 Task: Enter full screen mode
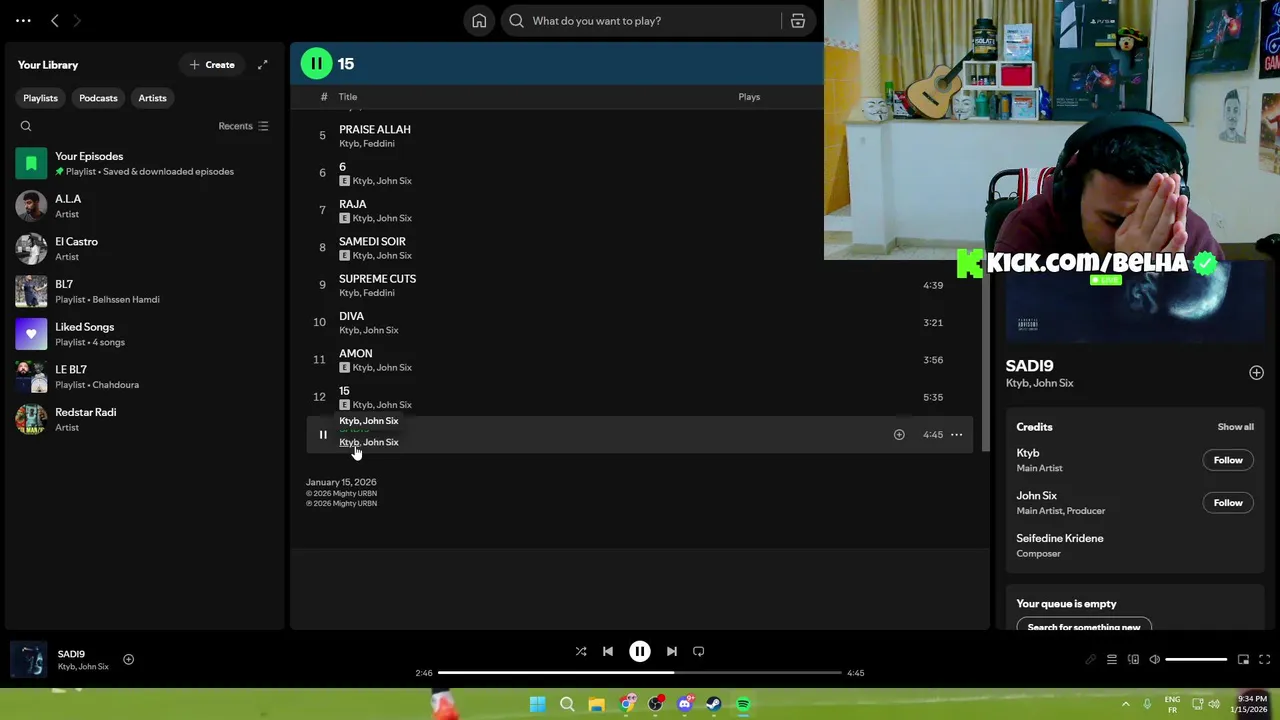tap(1264, 660)
